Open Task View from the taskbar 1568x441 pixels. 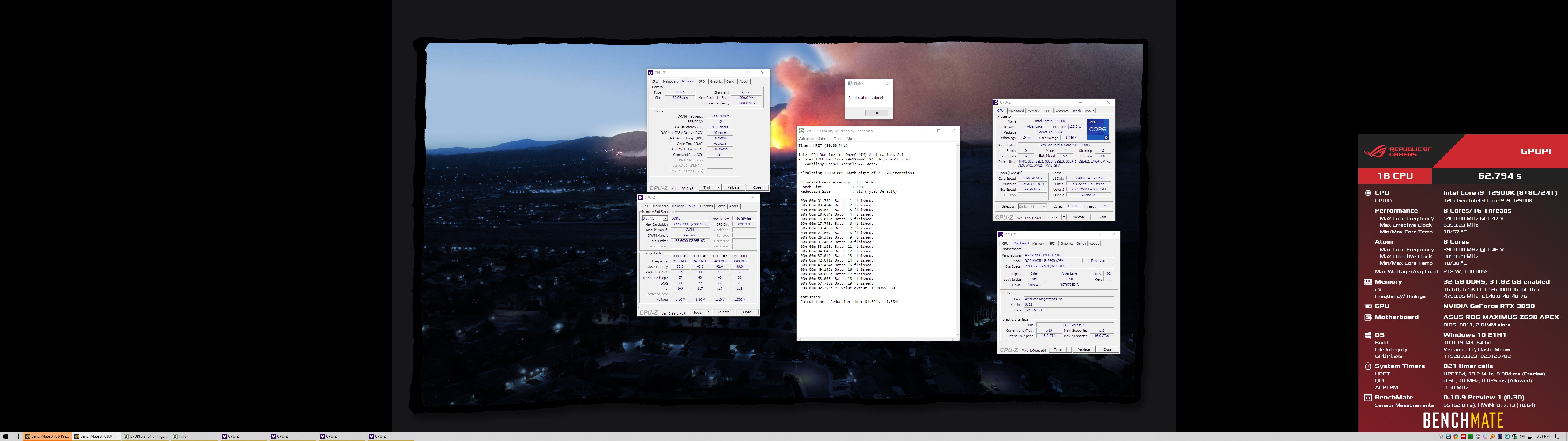(17, 436)
